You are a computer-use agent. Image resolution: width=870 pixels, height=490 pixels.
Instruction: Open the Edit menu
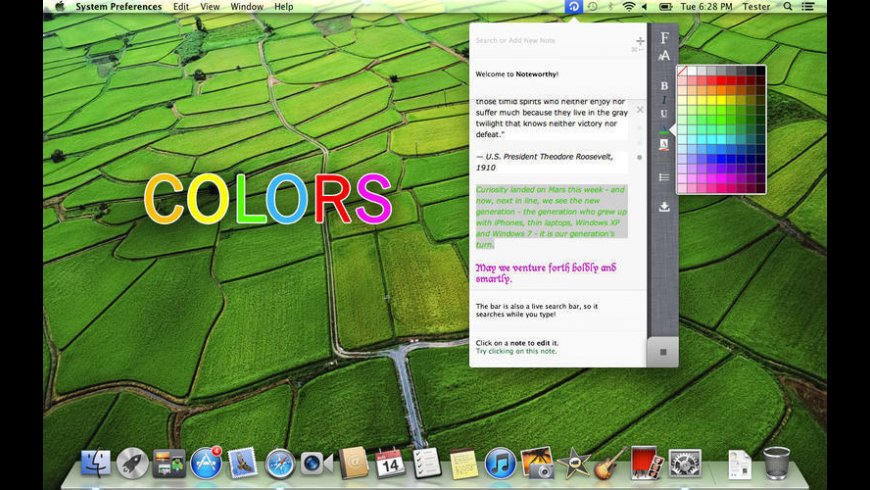tap(181, 7)
